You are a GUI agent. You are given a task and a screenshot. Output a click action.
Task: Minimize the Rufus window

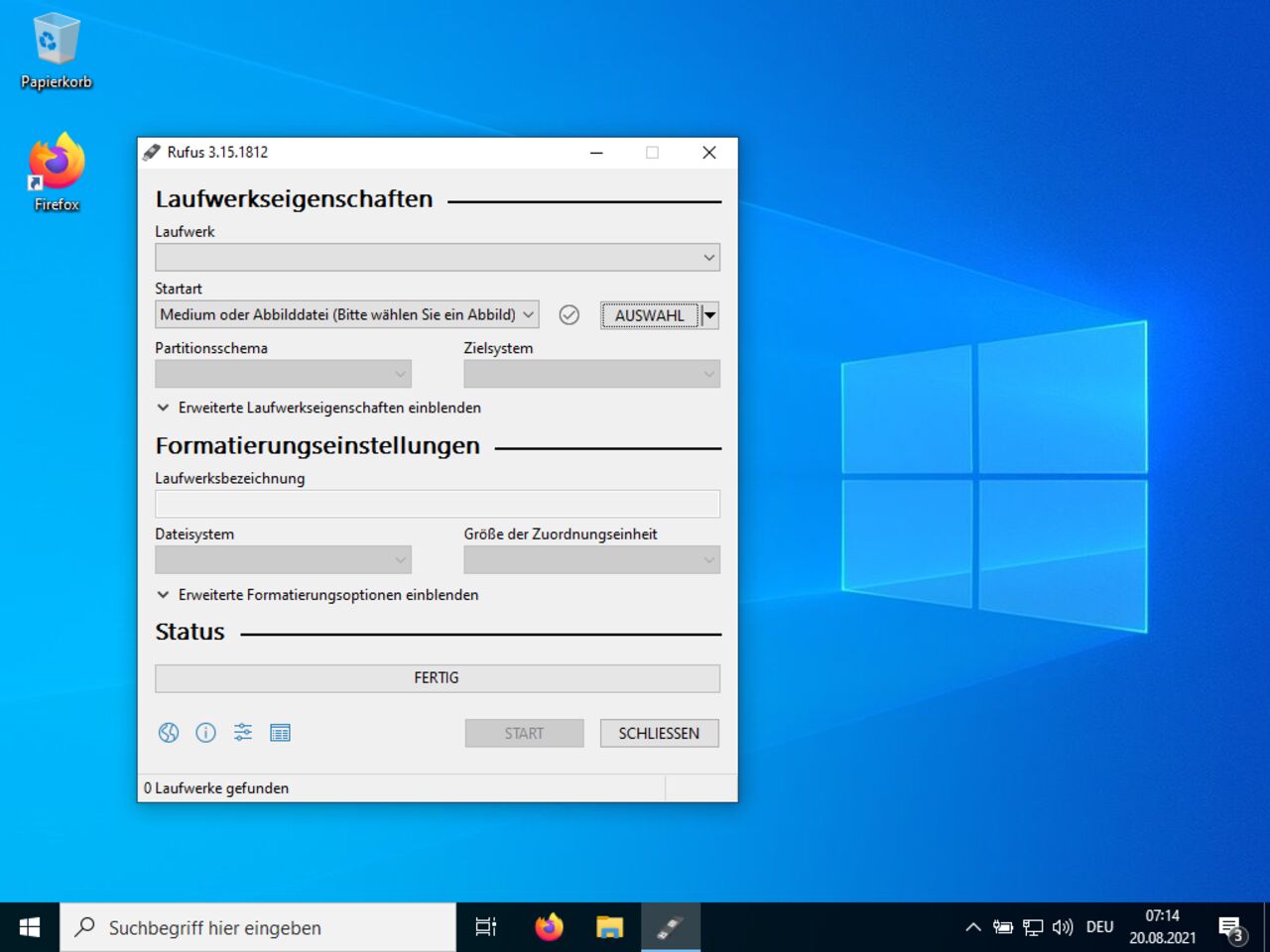point(596,153)
